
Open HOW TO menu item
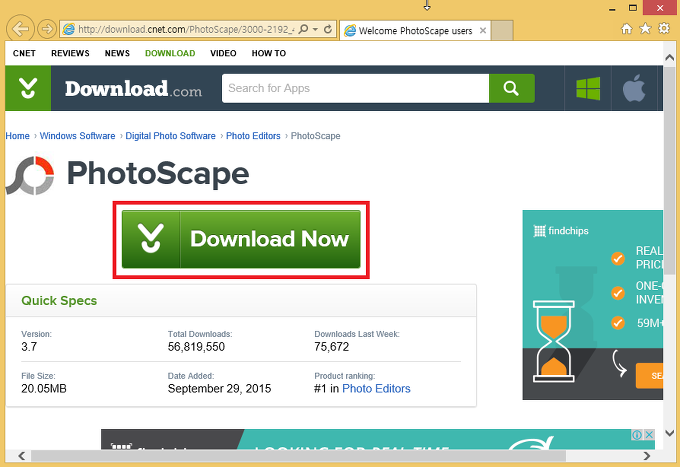269,53
